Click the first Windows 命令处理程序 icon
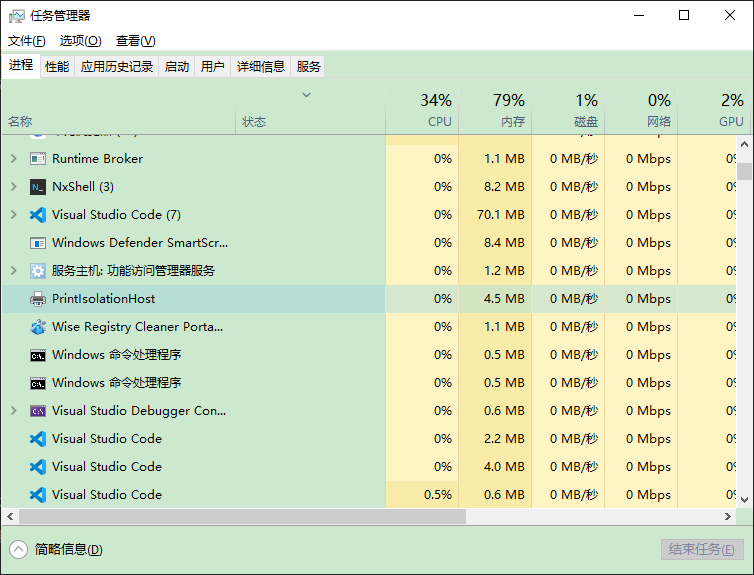The width and height of the screenshot is (754, 575). click(38, 356)
